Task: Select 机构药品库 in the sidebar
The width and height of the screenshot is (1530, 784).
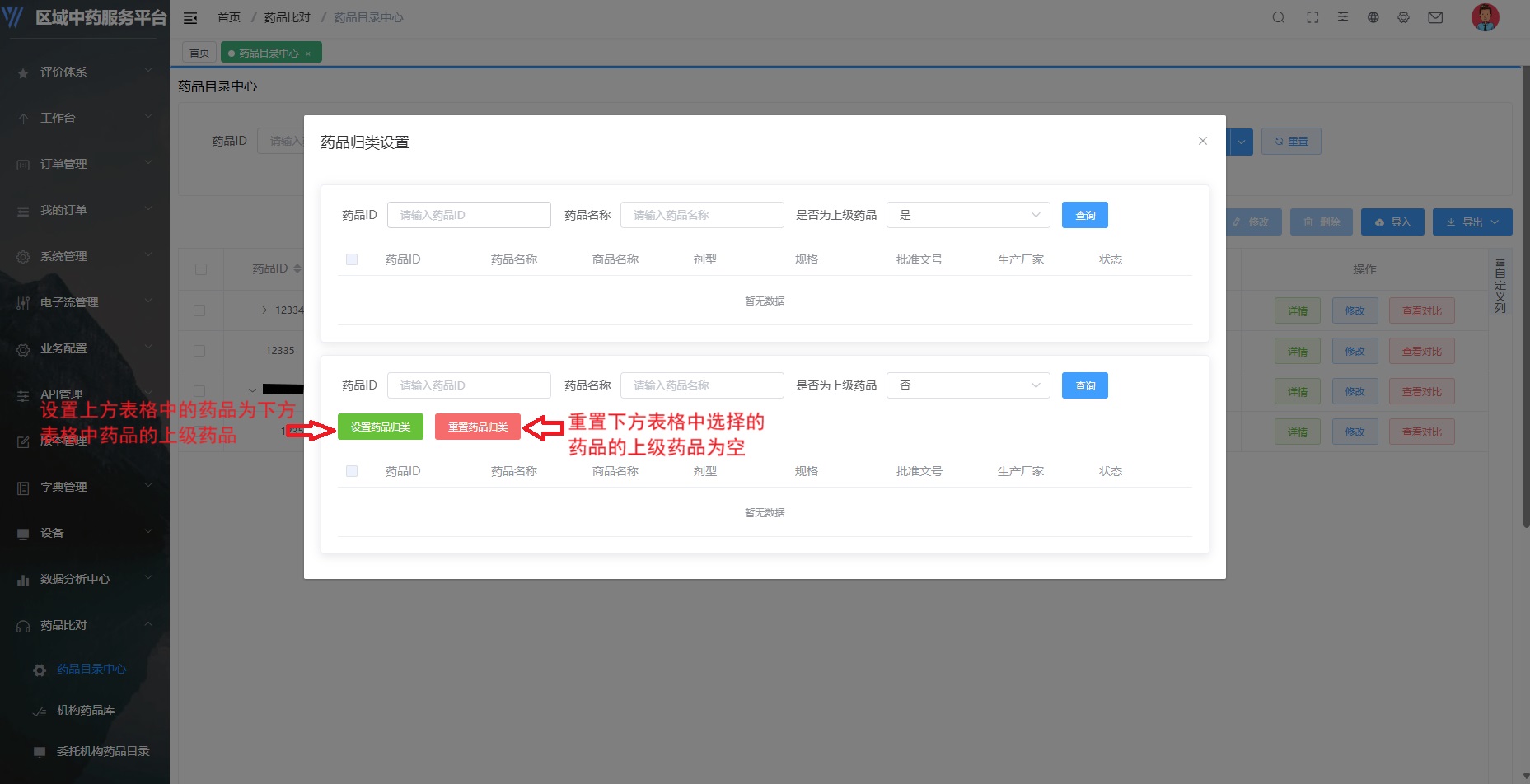Action: pyautogui.click(x=86, y=710)
